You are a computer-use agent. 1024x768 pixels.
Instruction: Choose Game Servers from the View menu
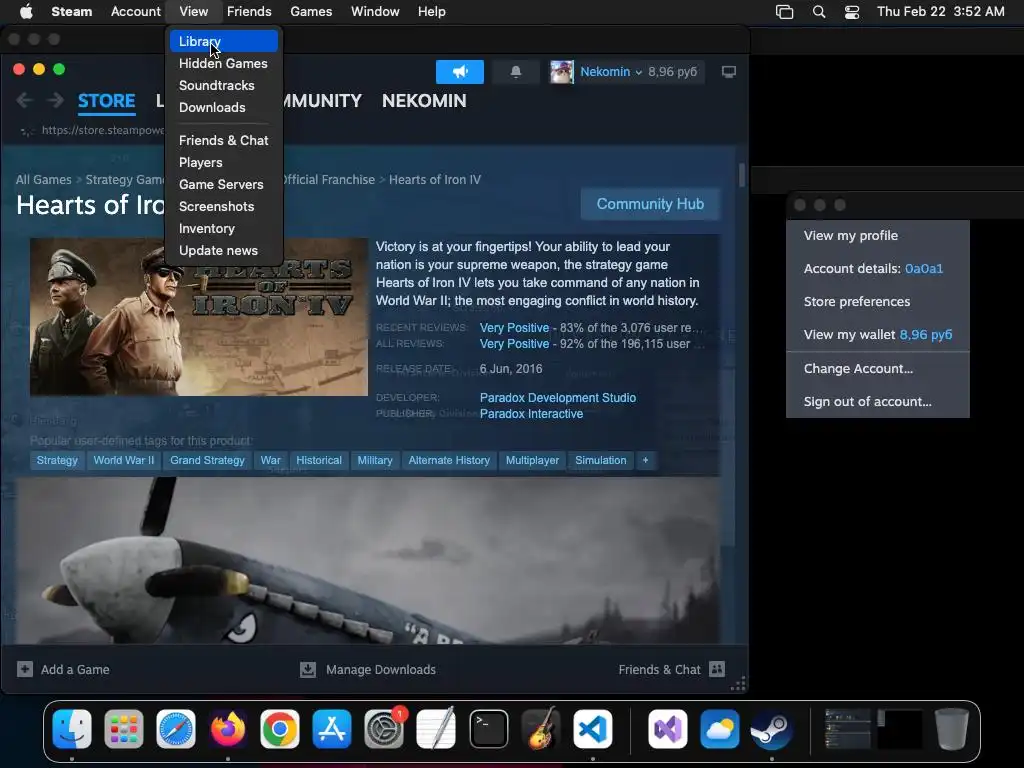pyautogui.click(x=224, y=185)
